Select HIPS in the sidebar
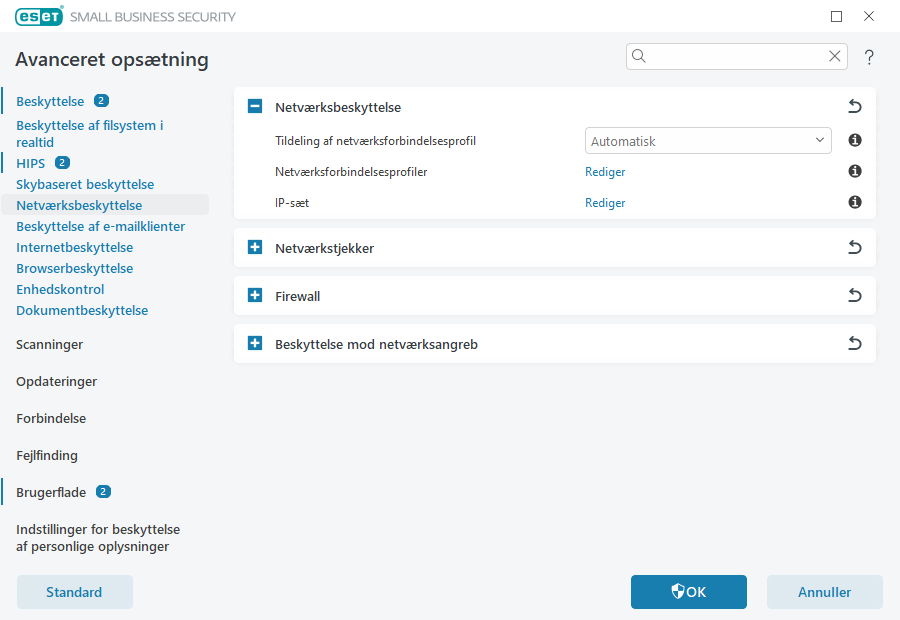The width and height of the screenshot is (900, 620). click(30, 163)
